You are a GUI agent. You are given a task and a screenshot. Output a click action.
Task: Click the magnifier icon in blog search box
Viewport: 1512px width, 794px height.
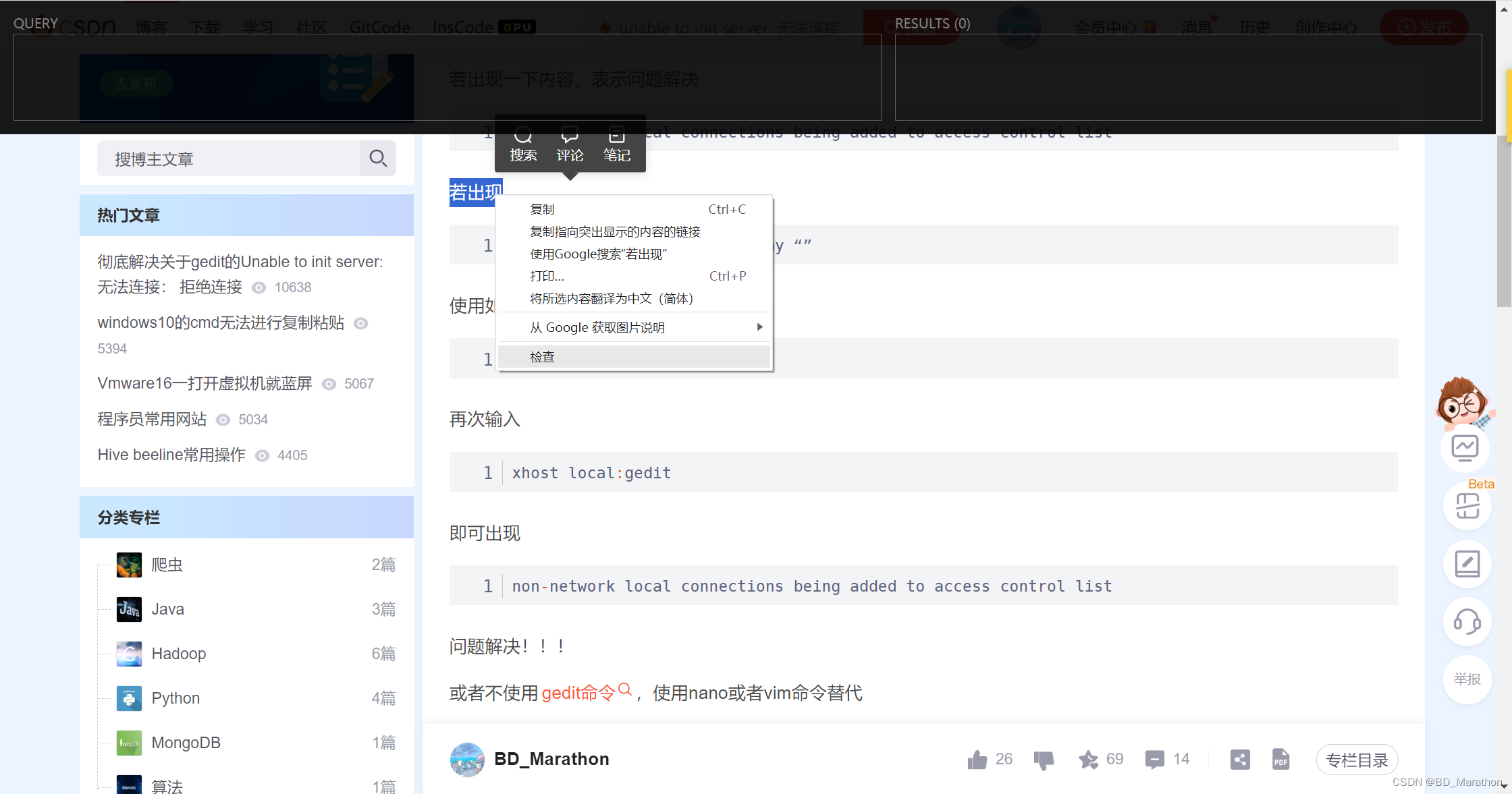click(x=378, y=159)
